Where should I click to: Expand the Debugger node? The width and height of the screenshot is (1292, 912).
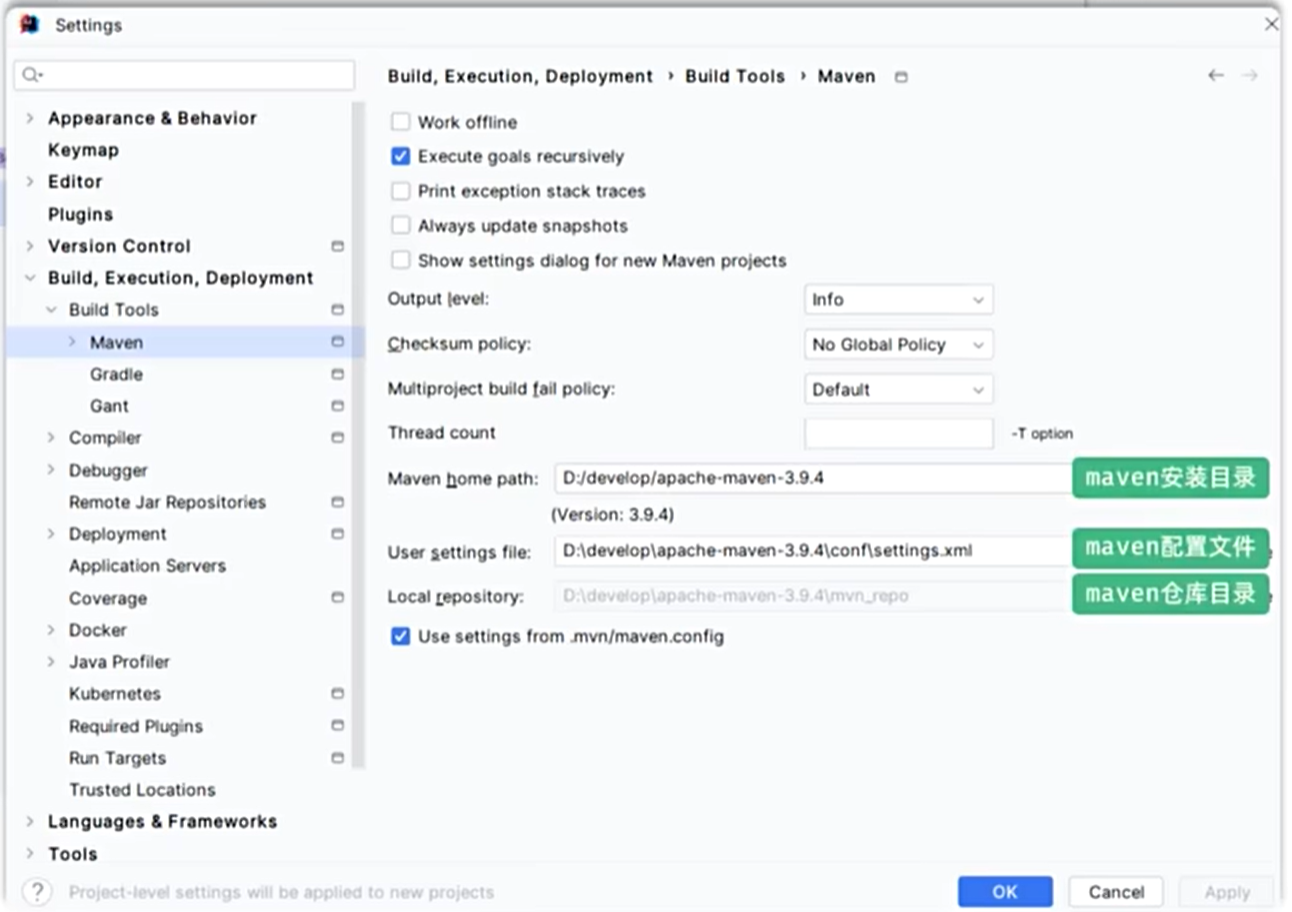pyautogui.click(x=51, y=470)
